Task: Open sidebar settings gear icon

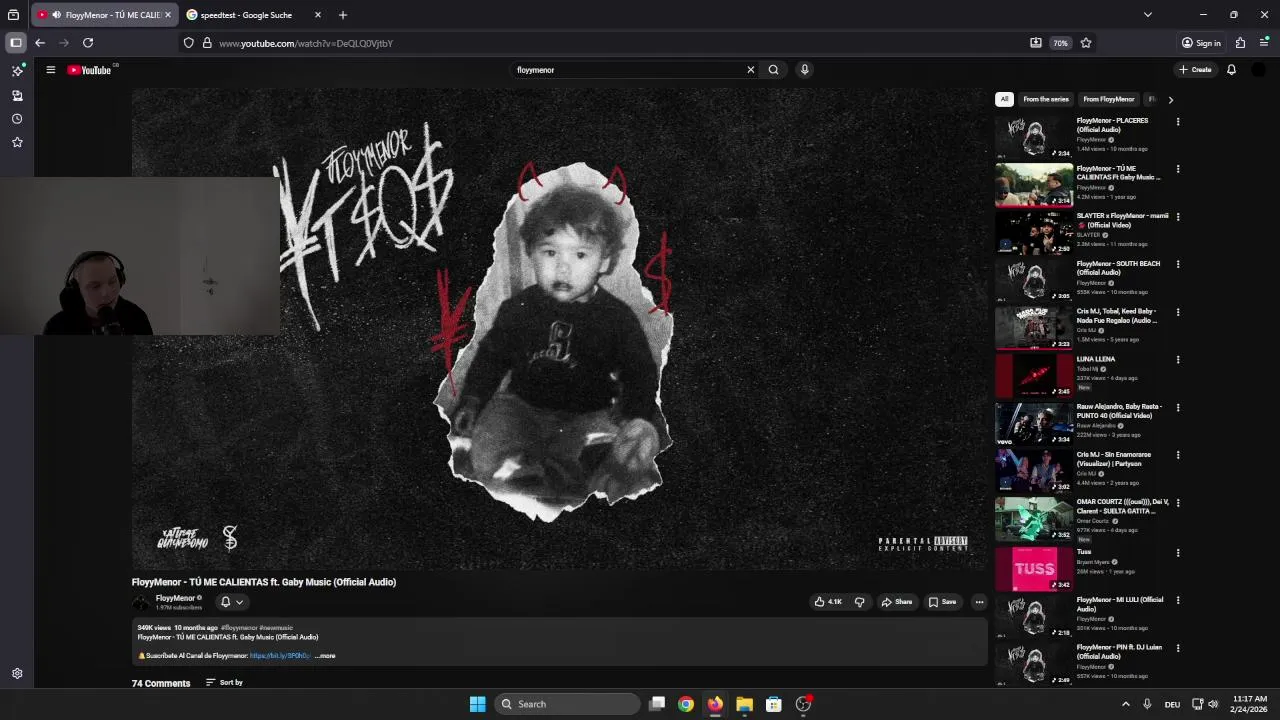Action: tap(17, 674)
